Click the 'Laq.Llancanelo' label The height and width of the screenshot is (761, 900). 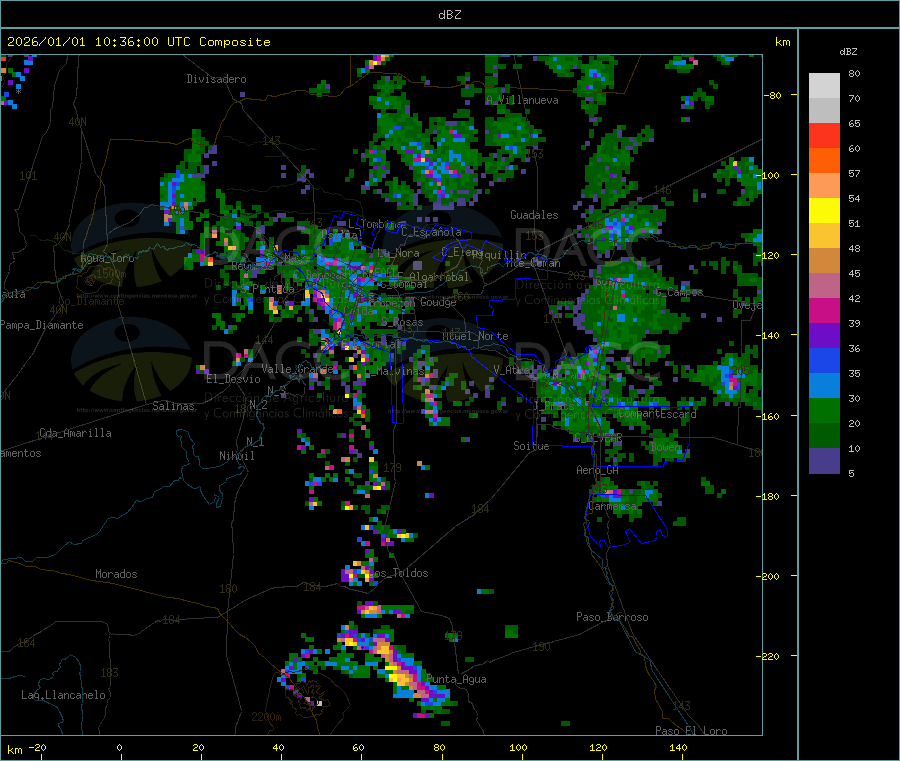pyautogui.click(x=64, y=695)
